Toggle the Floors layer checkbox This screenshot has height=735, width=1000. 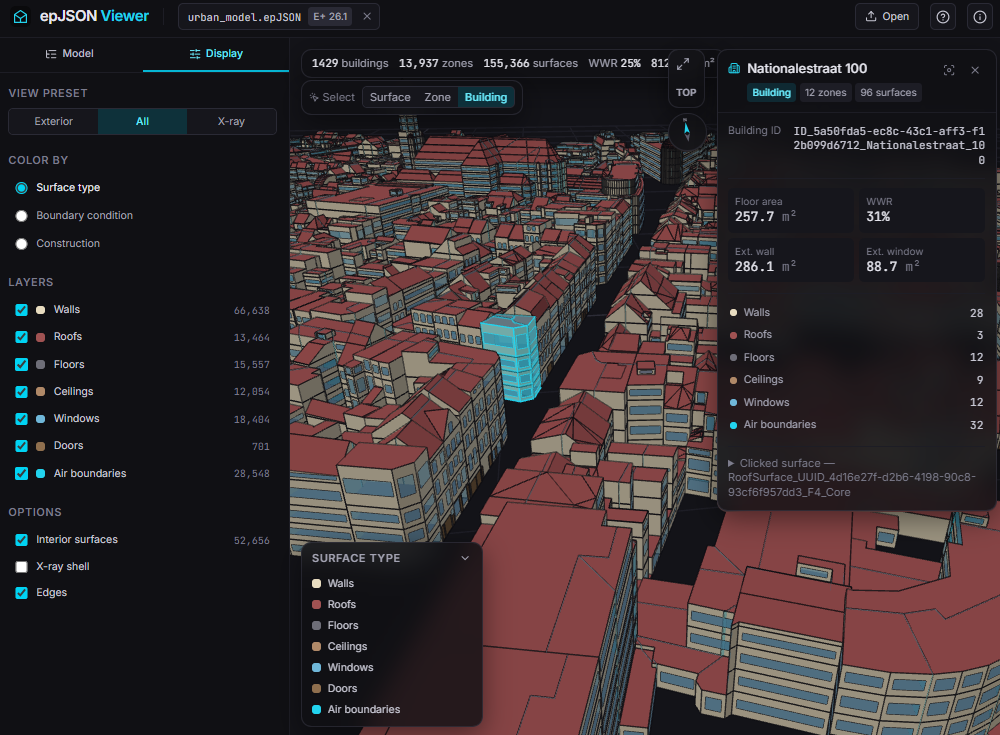[x=22, y=364]
